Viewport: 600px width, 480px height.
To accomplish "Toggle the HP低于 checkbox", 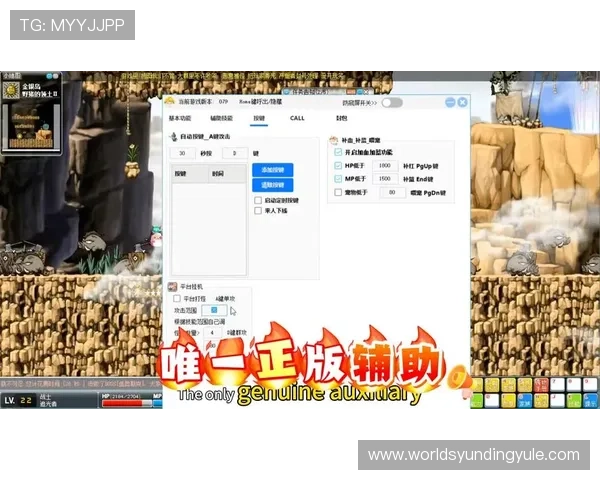I will (x=338, y=166).
